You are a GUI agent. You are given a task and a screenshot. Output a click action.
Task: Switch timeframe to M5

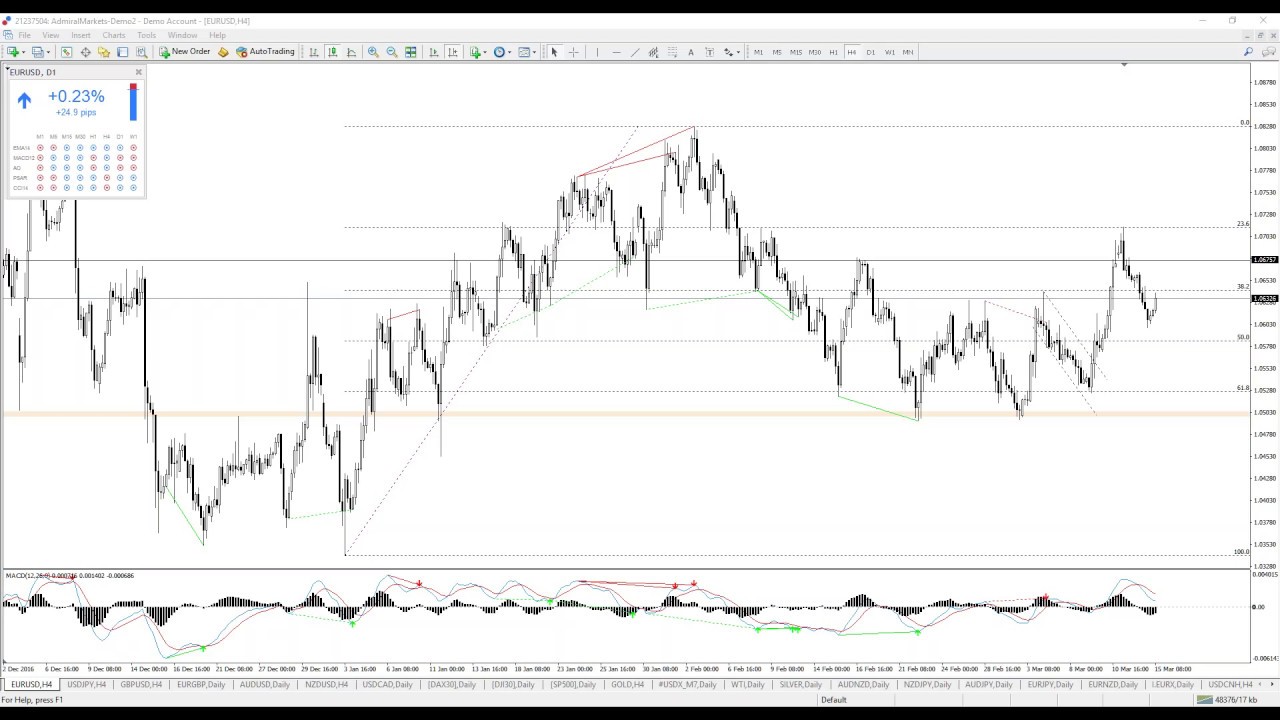[x=777, y=52]
